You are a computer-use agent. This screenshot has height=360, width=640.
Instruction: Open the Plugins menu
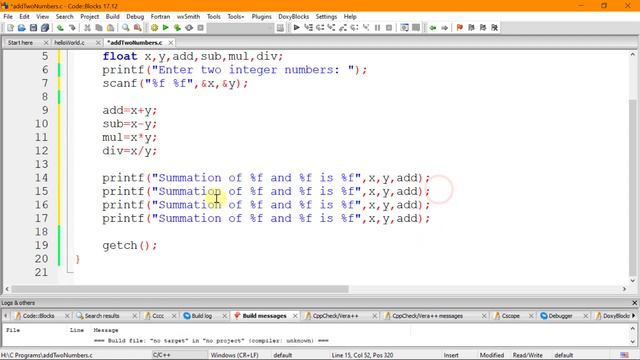point(261,17)
